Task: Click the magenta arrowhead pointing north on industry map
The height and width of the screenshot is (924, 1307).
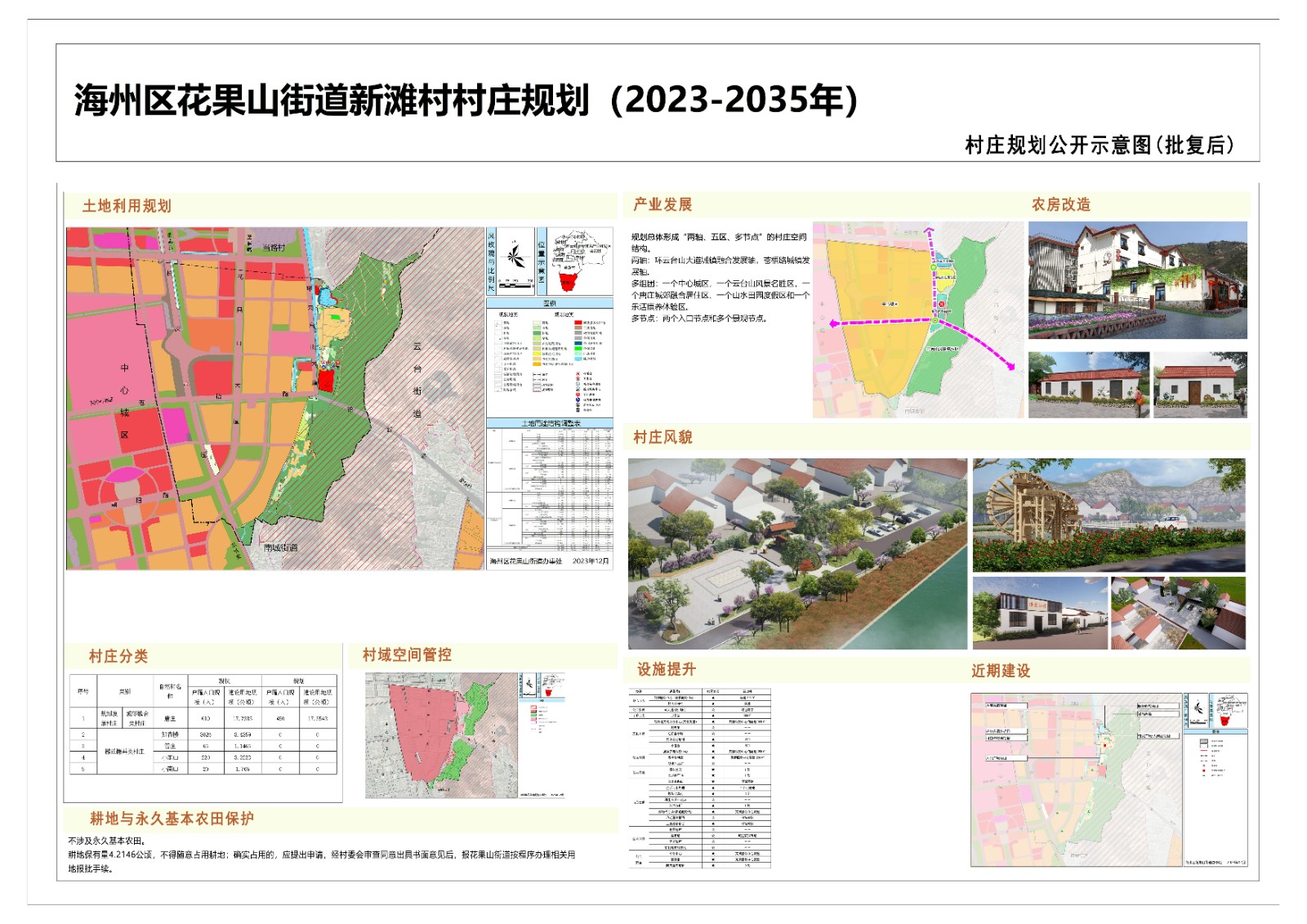Action: coord(928,231)
